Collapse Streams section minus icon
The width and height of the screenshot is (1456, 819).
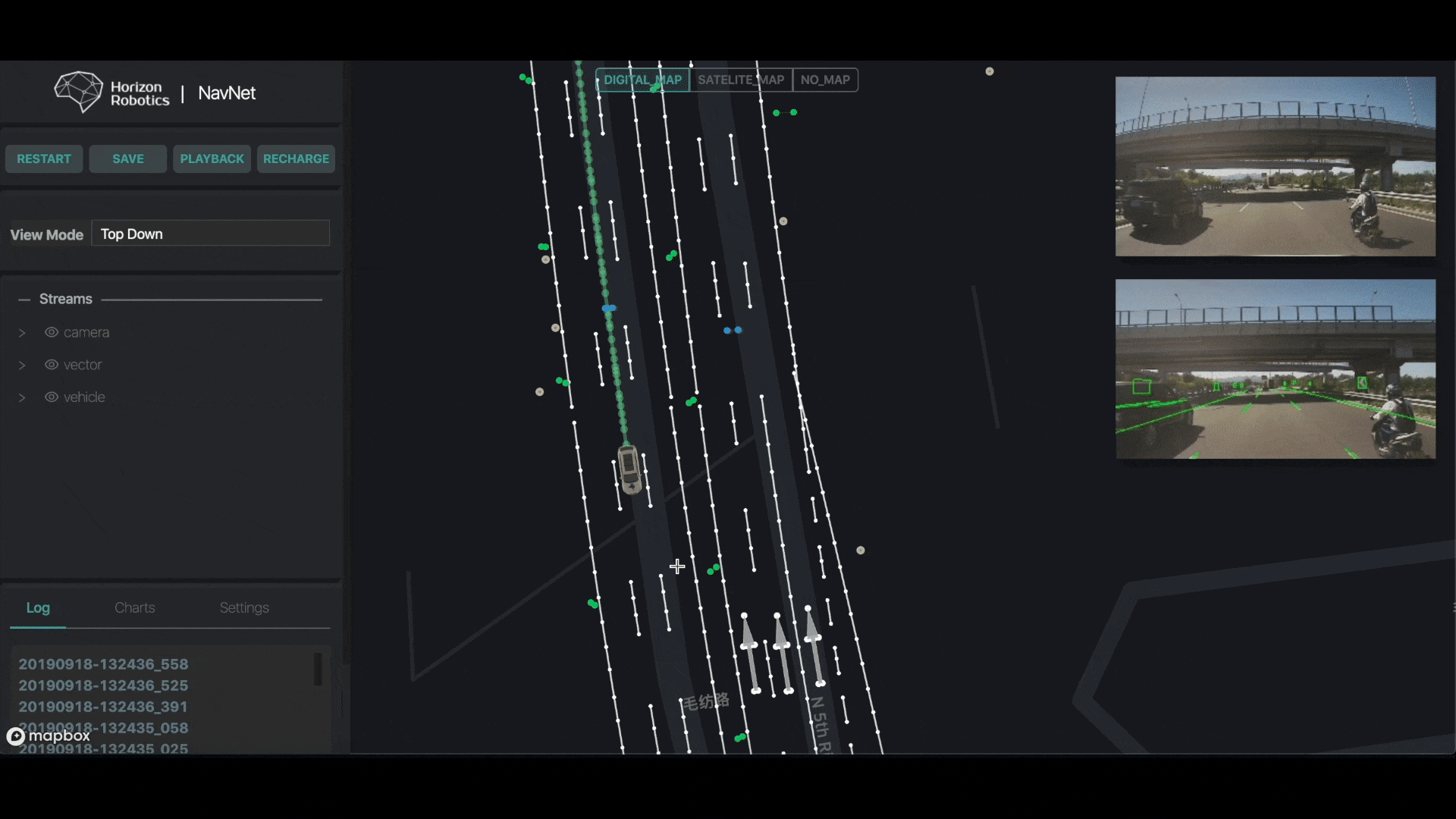[24, 300]
